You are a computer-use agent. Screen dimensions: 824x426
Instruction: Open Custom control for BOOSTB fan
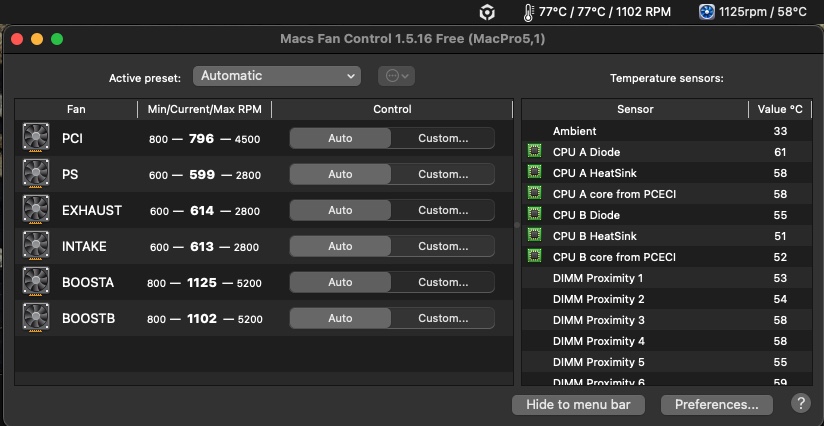[x=442, y=318]
